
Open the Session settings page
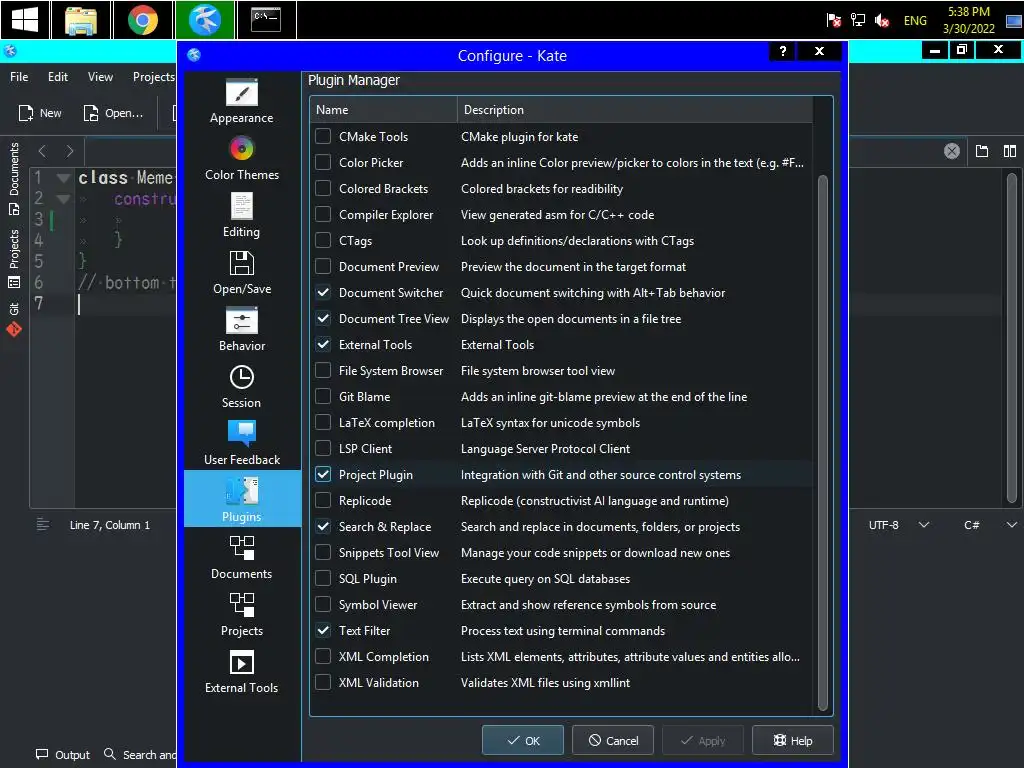tap(242, 386)
